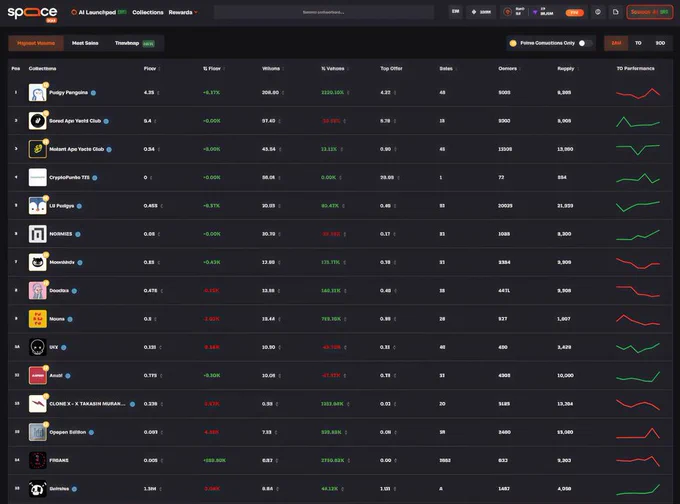
Task: Switch to the Trending tab
Action: [x=134, y=43]
